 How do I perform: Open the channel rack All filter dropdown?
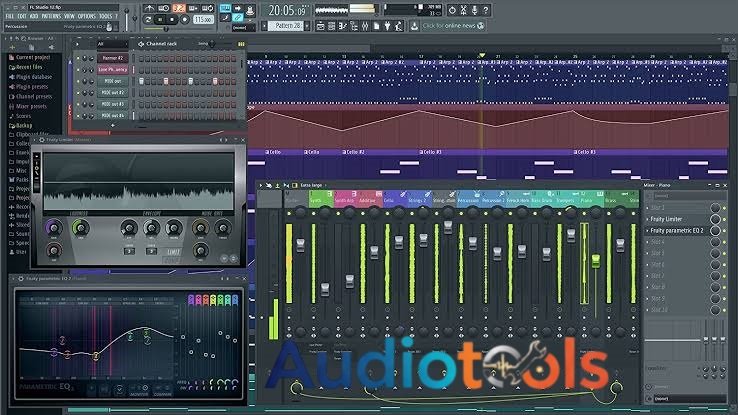[x=112, y=44]
